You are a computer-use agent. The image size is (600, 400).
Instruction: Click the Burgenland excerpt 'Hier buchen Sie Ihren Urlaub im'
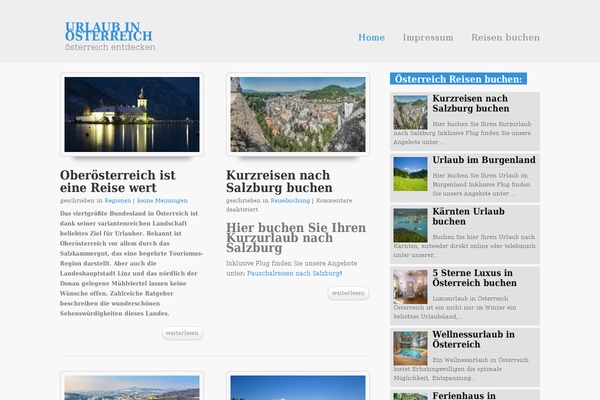[x=480, y=175]
